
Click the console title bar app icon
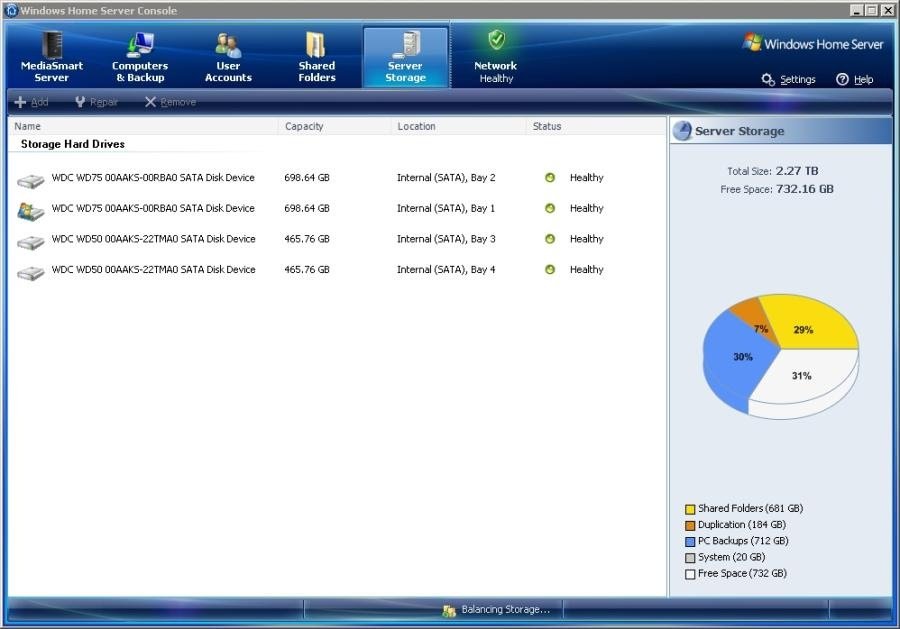pyautogui.click(x=11, y=10)
